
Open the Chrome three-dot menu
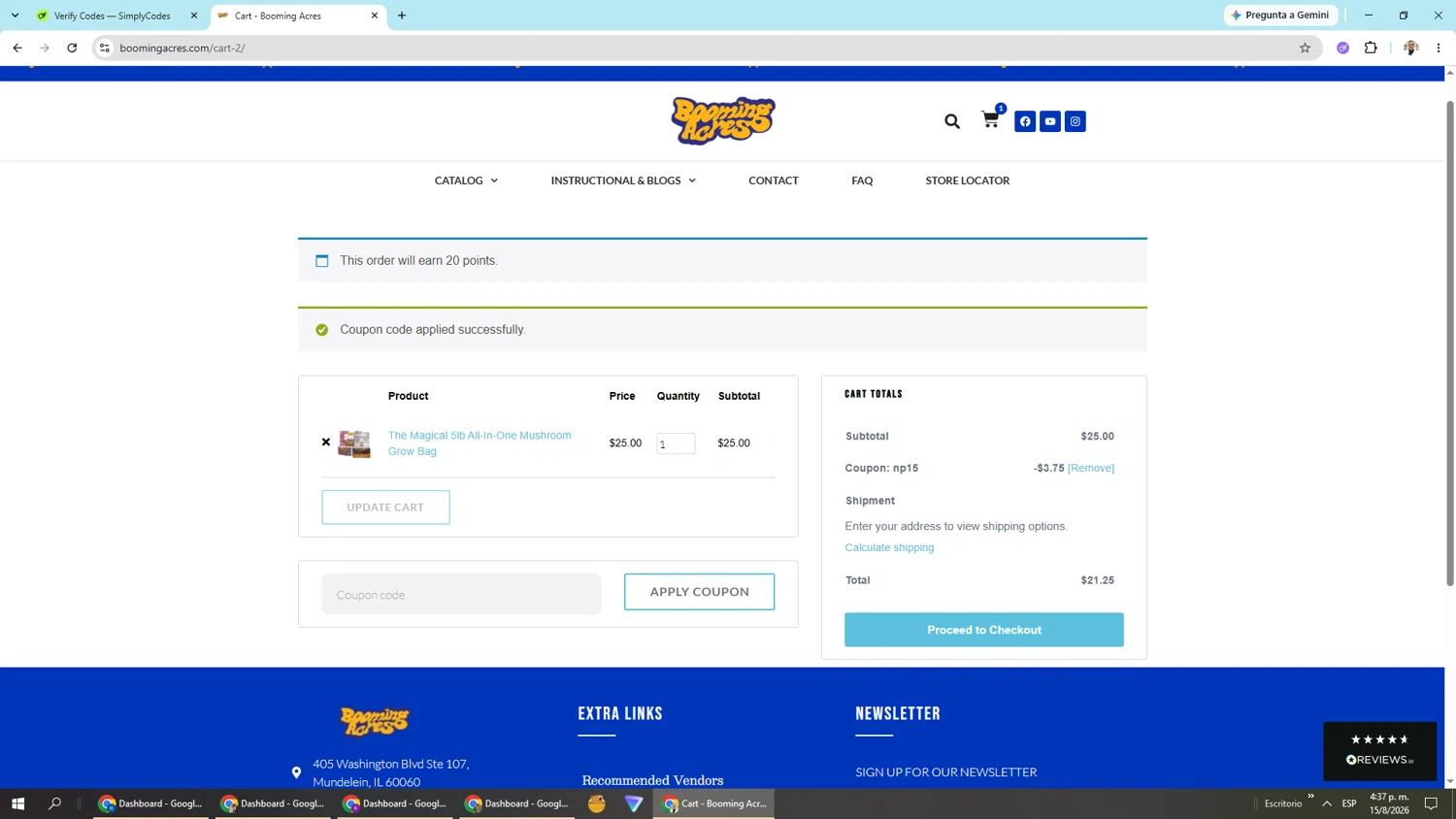tap(1439, 48)
